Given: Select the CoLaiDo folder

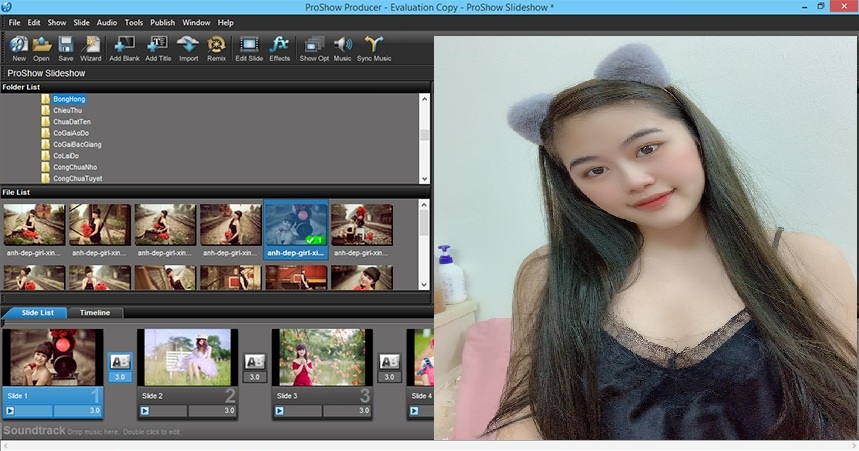Looking at the screenshot, I should pyautogui.click(x=66, y=156).
